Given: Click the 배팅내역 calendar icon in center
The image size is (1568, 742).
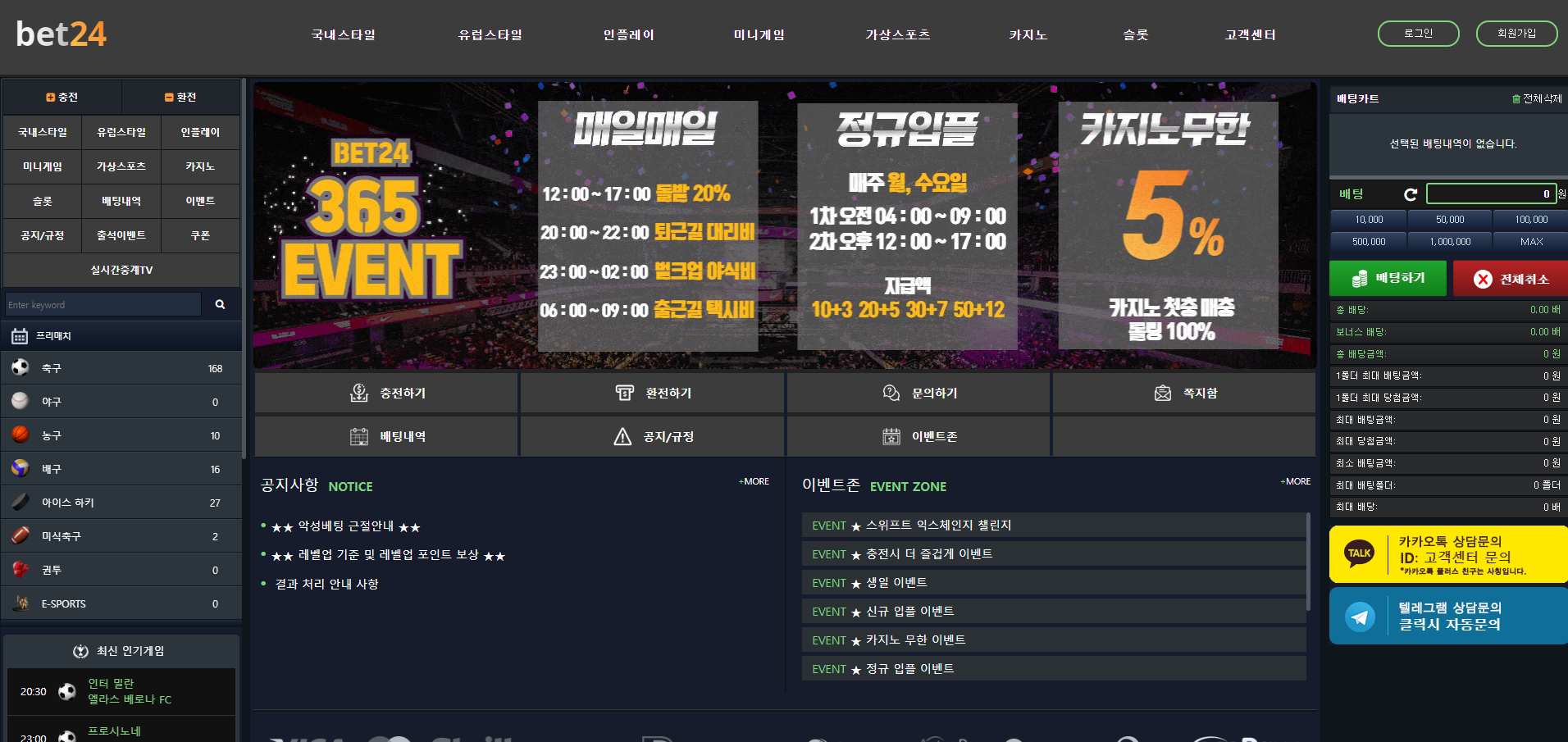Looking at the screenshot, I should [359, 436].
